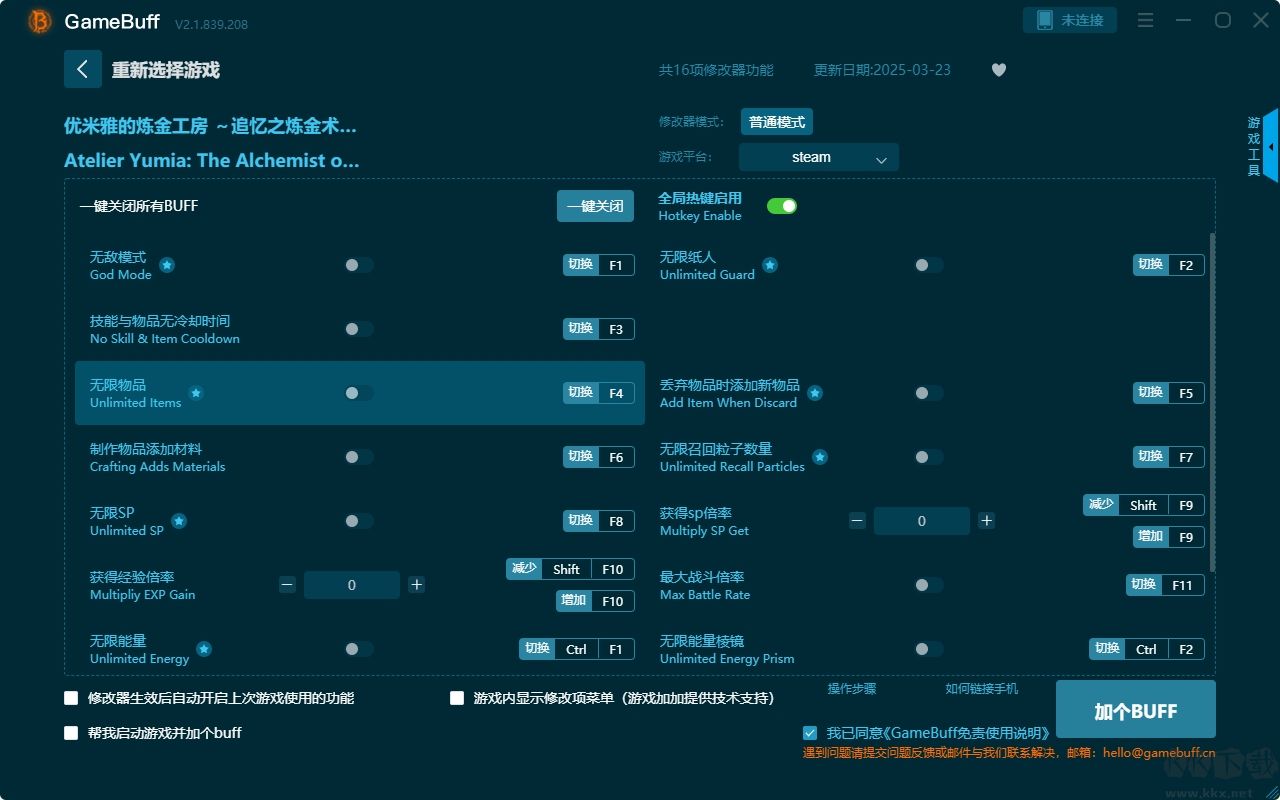1280x800 pixels.
Task: Click F3 hotkey for No Skill Cooldown
Action: pyautogui.click(x=599, y=329)
